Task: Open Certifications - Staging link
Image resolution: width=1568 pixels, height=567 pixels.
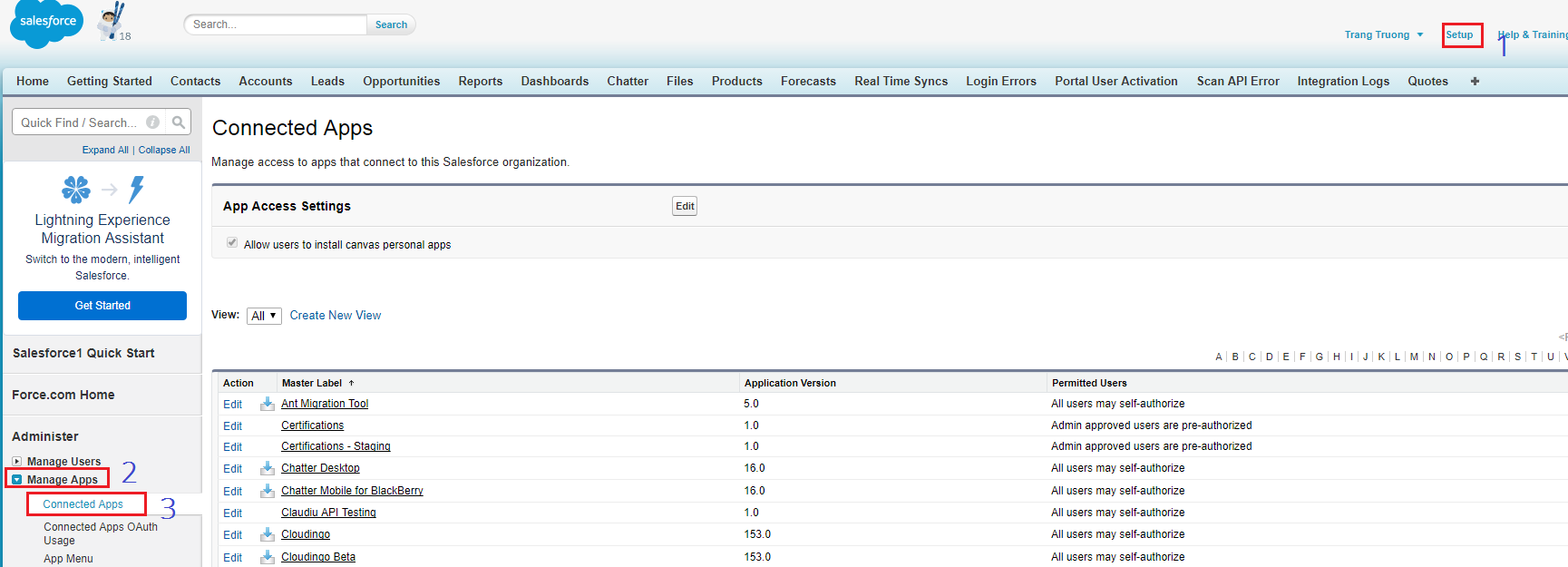Action: coord(336,446)
